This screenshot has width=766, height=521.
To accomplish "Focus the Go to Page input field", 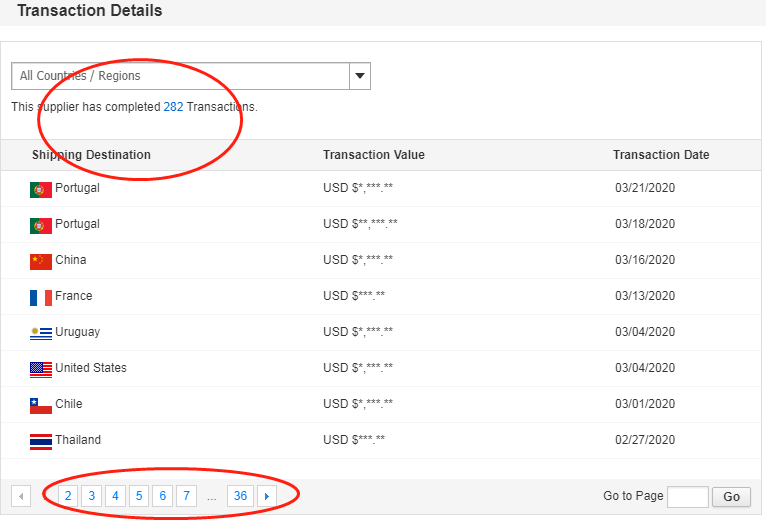I will tap(687, 497).
